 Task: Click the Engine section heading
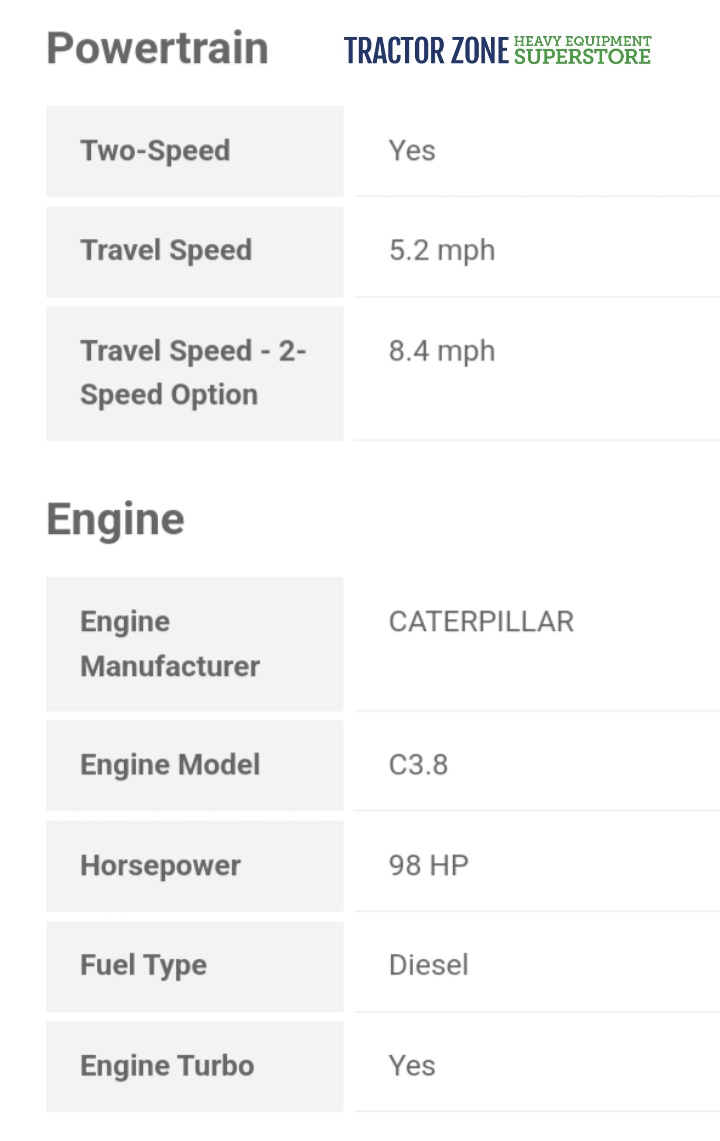[115, 520]
